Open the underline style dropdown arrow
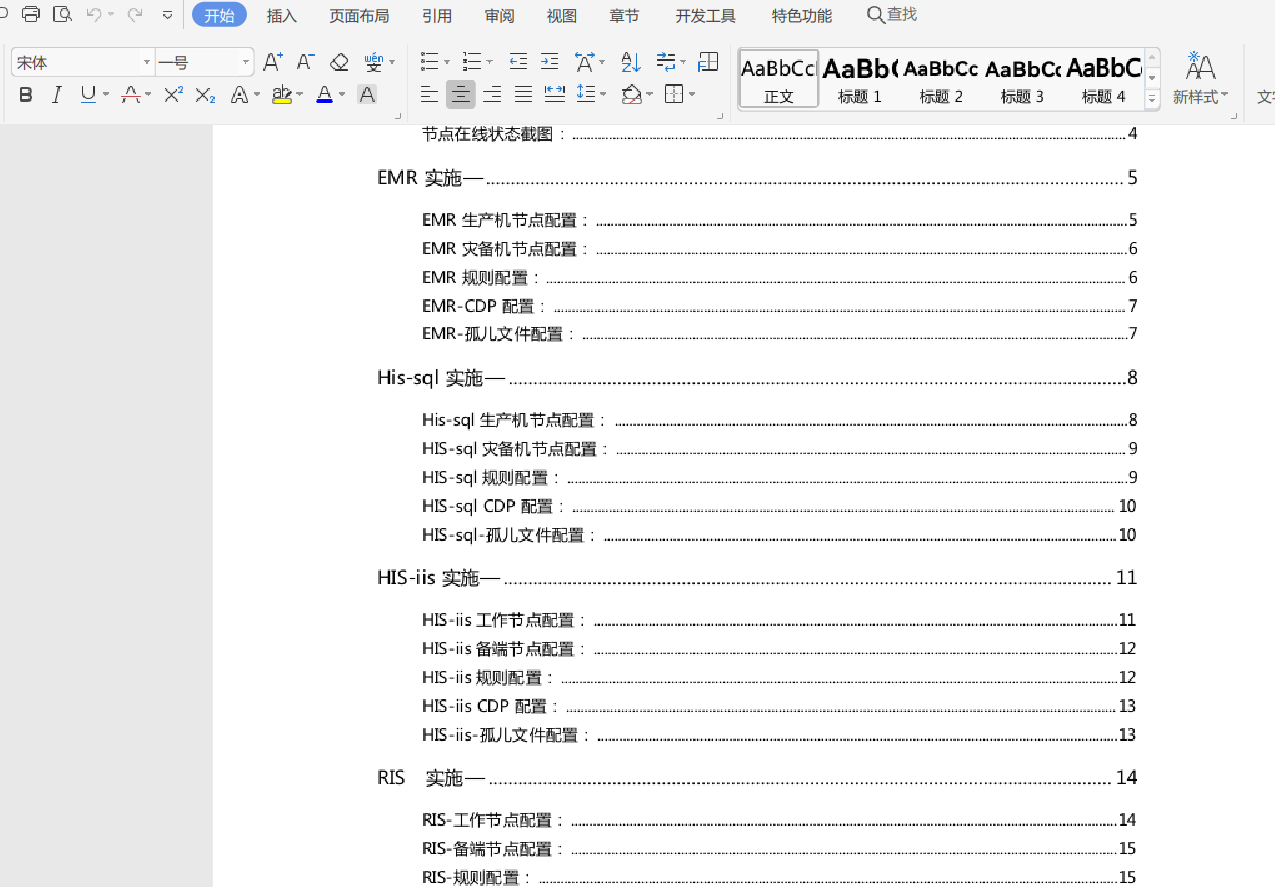The width and height of the screenshot is (1275, 887). coord(106,95)
